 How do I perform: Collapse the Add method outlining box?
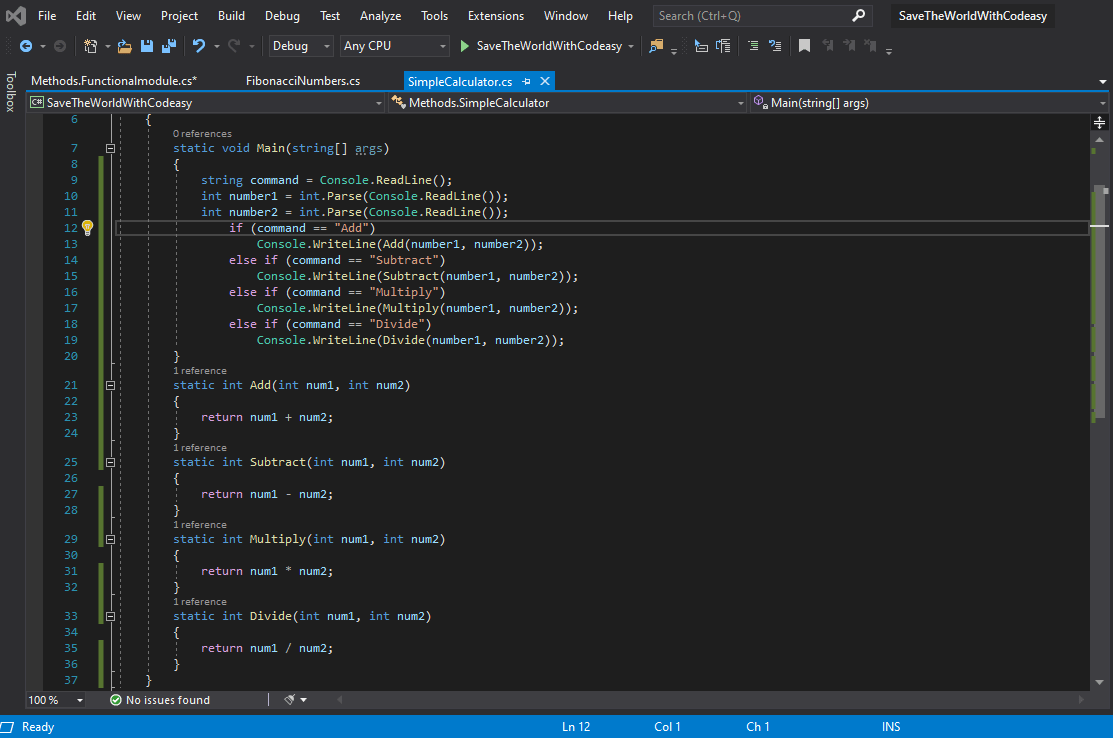(110, 385)
